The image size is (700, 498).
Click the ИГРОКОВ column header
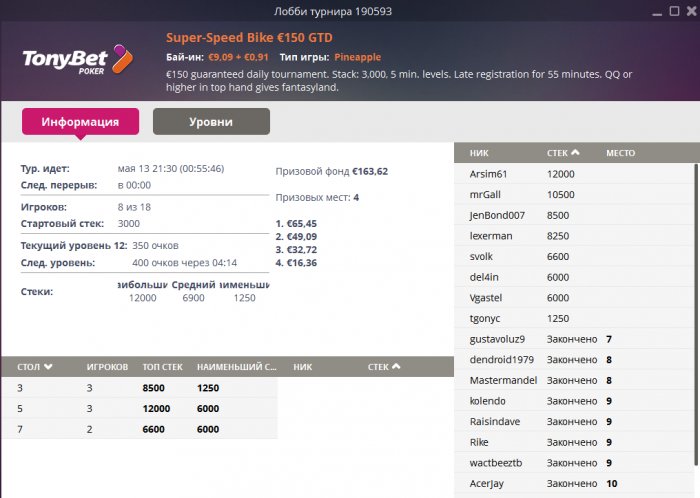[x=105, y=367]
